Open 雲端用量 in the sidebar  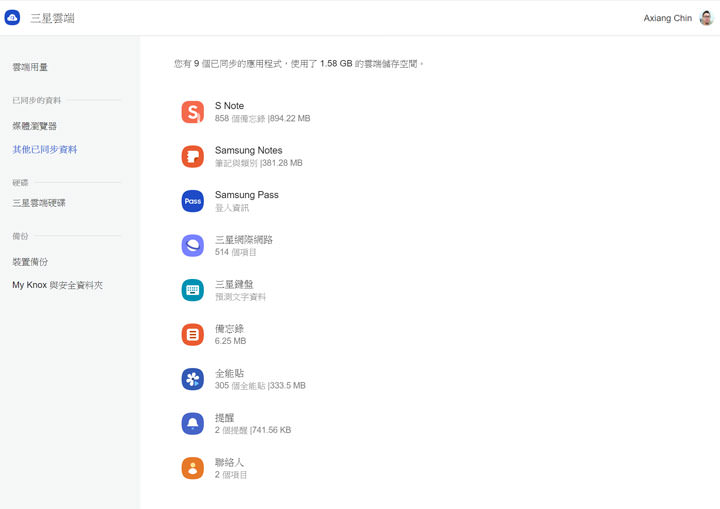[x=30, y=67]
